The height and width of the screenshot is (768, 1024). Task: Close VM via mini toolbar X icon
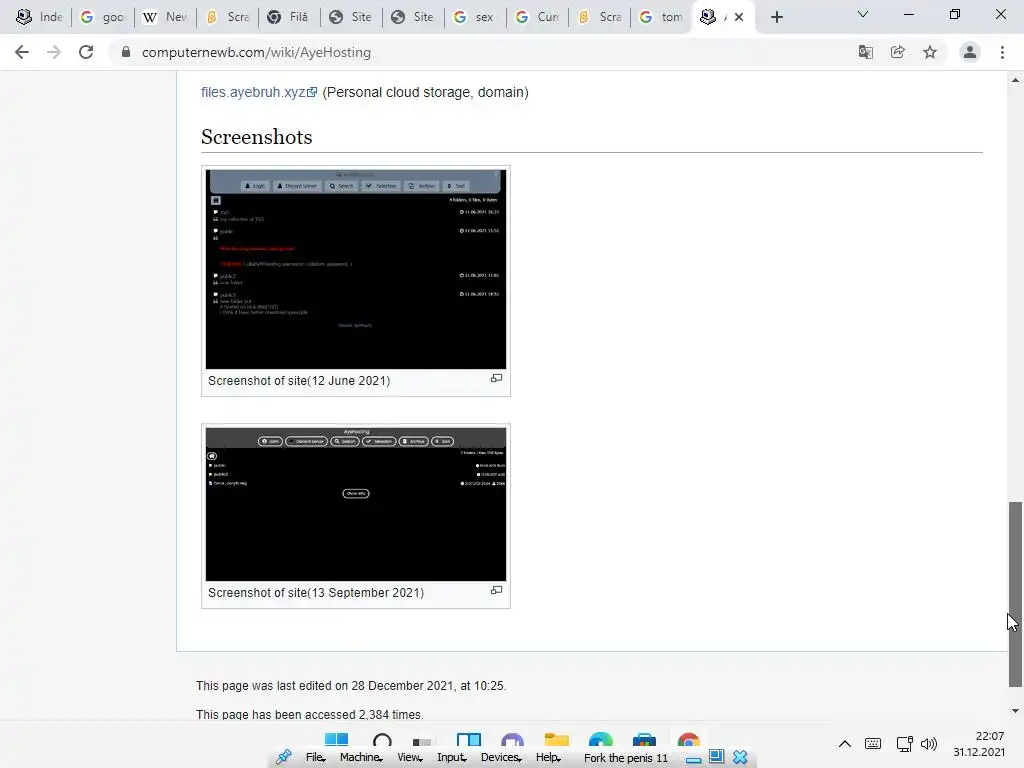click(740, 757)
